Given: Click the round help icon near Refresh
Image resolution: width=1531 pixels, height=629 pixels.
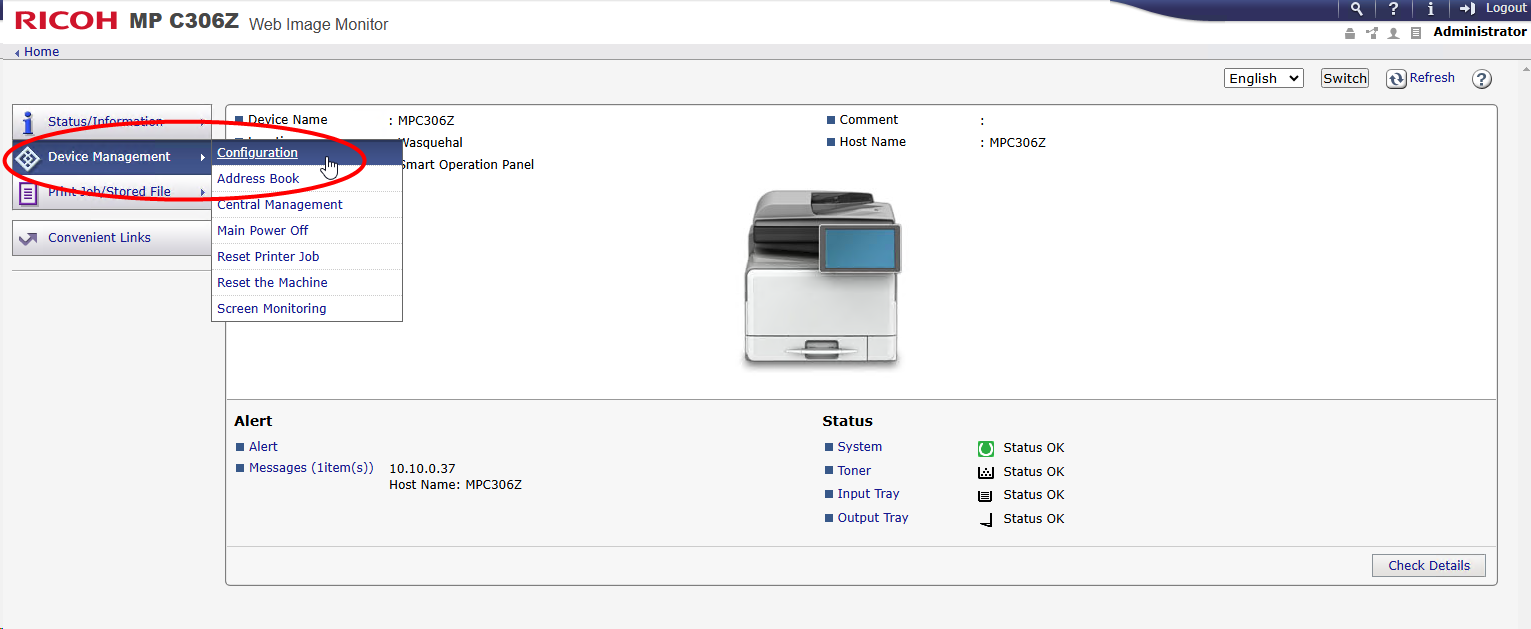Looking at the screenshot, I should click(x=1482, y=79).
